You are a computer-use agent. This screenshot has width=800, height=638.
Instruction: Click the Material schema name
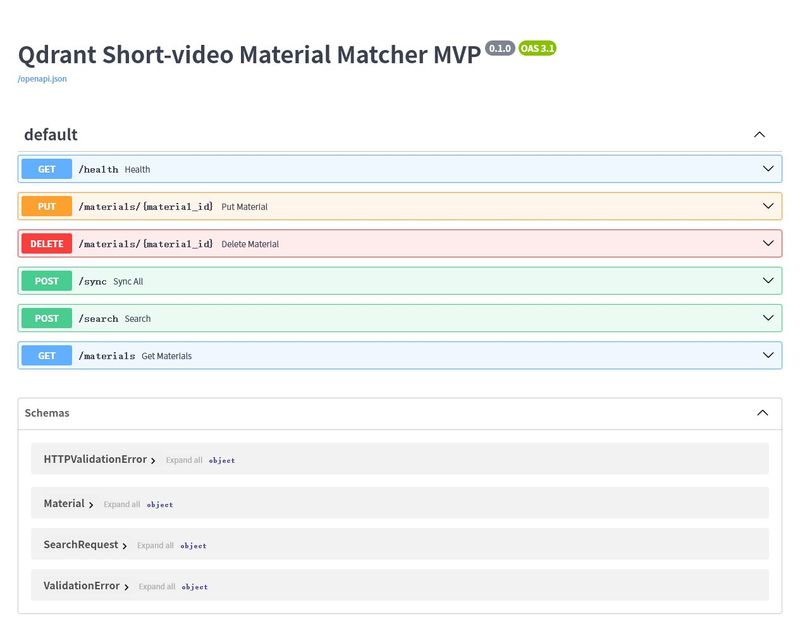click(x=64, y=504)
